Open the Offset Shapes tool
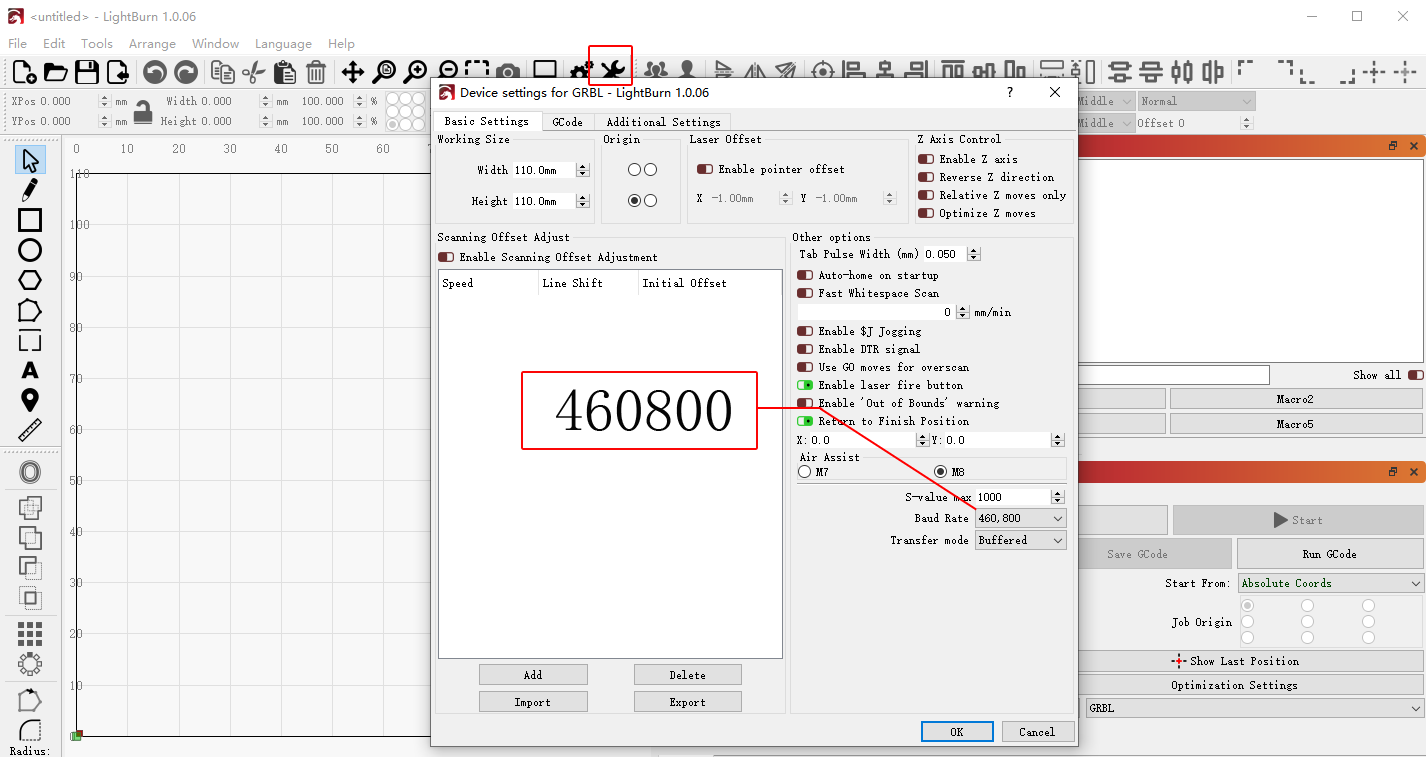The width and height of the screenshot is (1426, 757). [30, 472]
